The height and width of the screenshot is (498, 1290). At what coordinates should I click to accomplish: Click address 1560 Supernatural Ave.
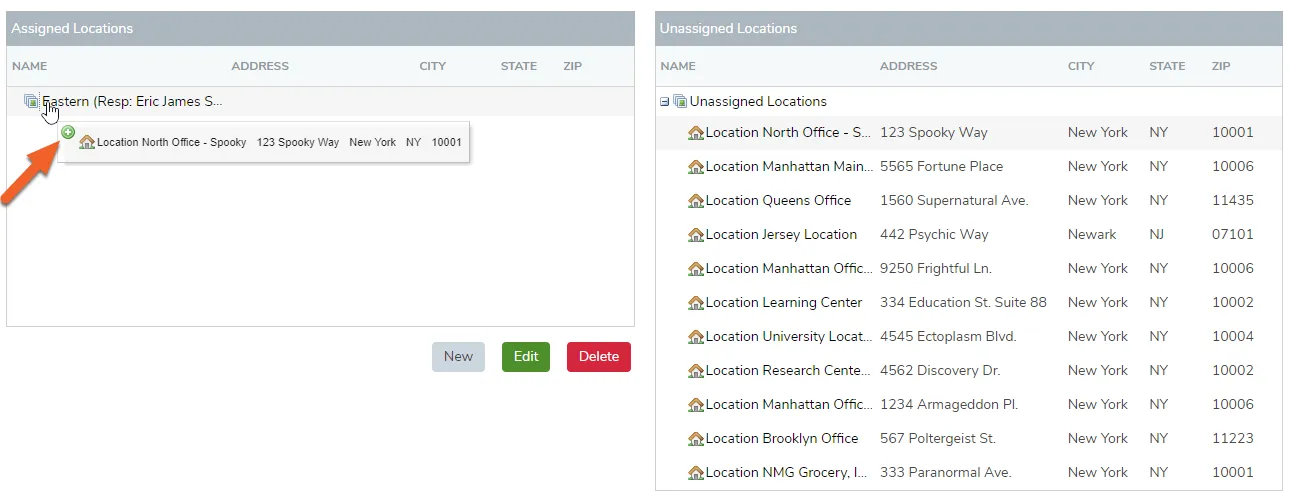click(x=954, y=201)
